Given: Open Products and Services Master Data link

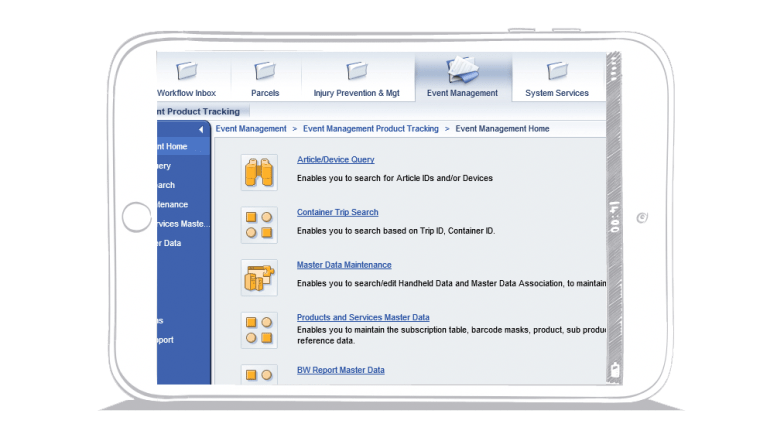Looking at the screenshot, I should (363, 317).
